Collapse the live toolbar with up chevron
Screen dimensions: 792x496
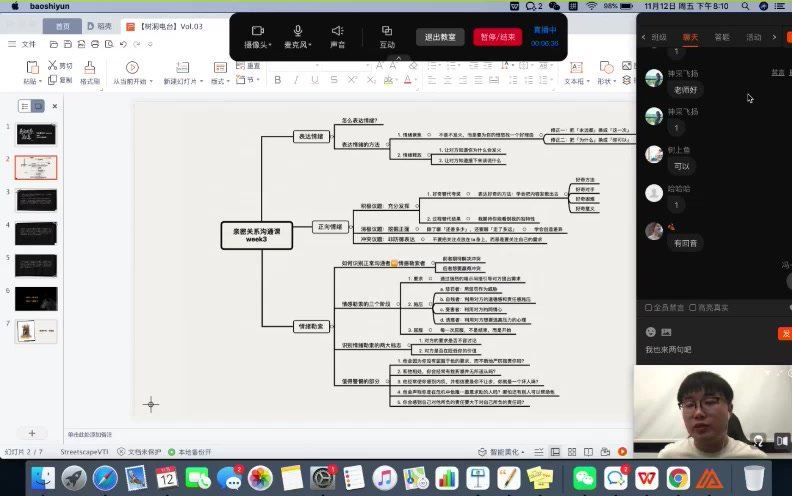tap(399, 58)
